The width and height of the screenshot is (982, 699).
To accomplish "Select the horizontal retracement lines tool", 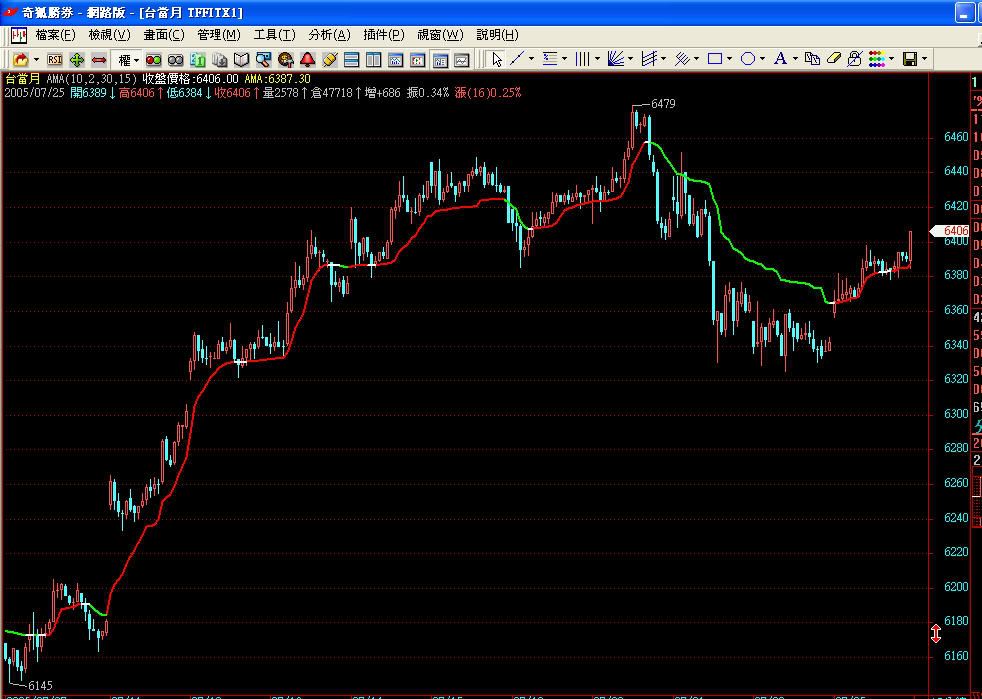I will pyautogui.click(x=550, y=59).
